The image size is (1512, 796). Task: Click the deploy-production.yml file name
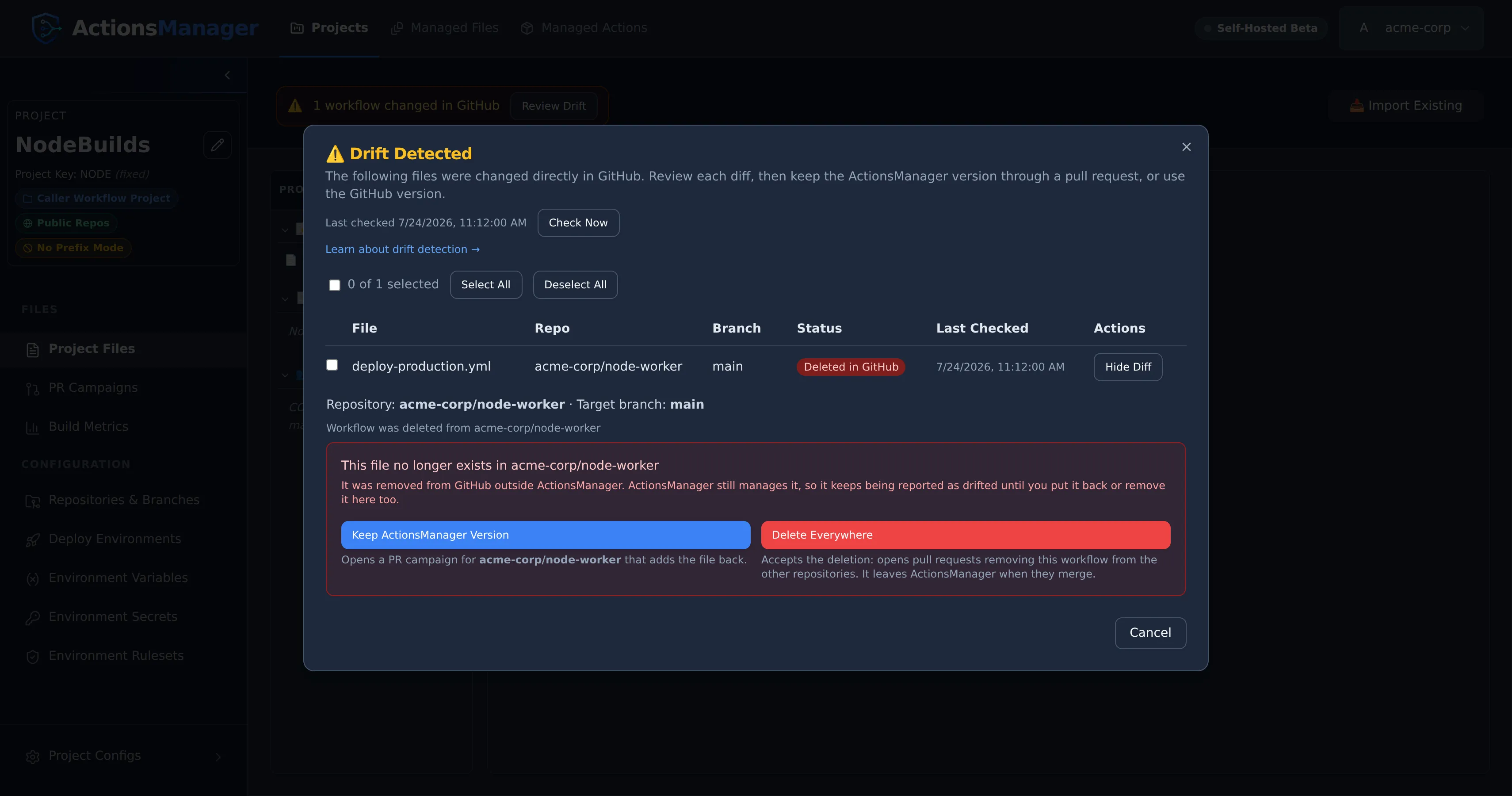pyautogui.click(x=421, y=366)
